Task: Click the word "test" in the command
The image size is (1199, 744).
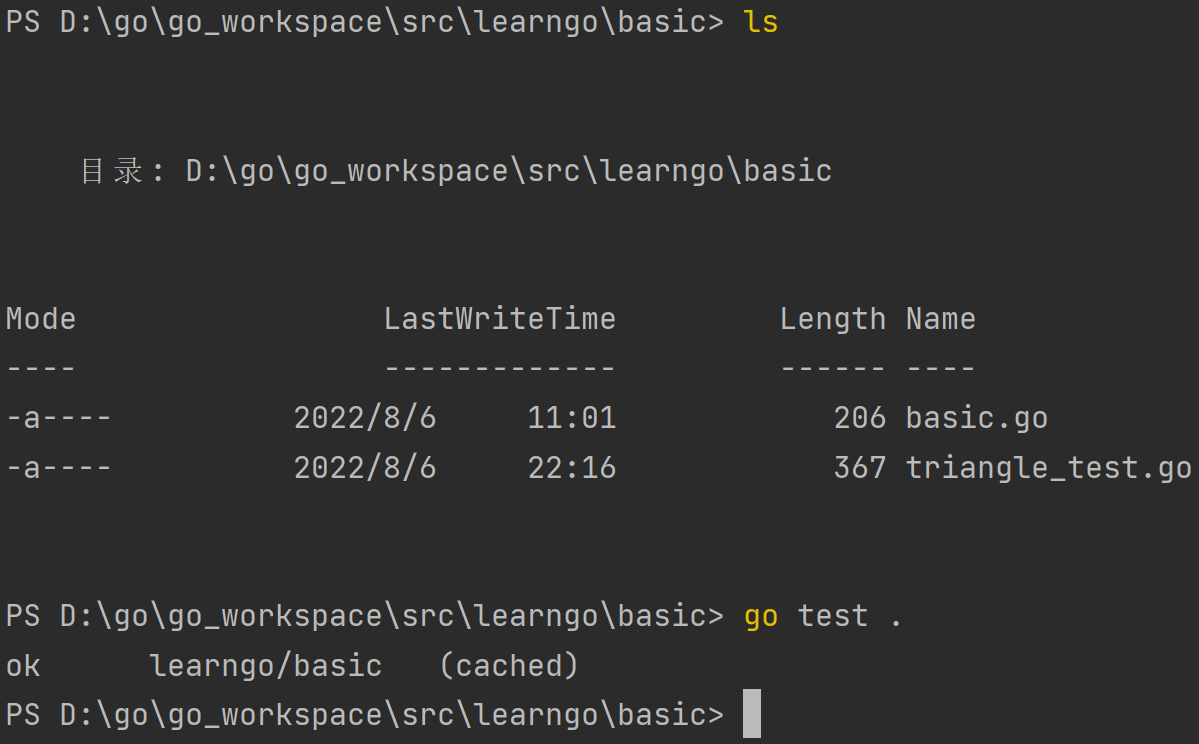Action: [x=832, y=616]
